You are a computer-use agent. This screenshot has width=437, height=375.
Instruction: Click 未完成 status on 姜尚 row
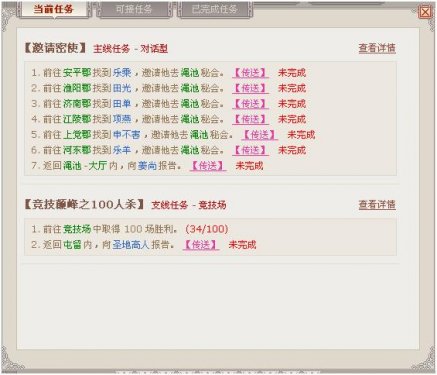point(249,166)
